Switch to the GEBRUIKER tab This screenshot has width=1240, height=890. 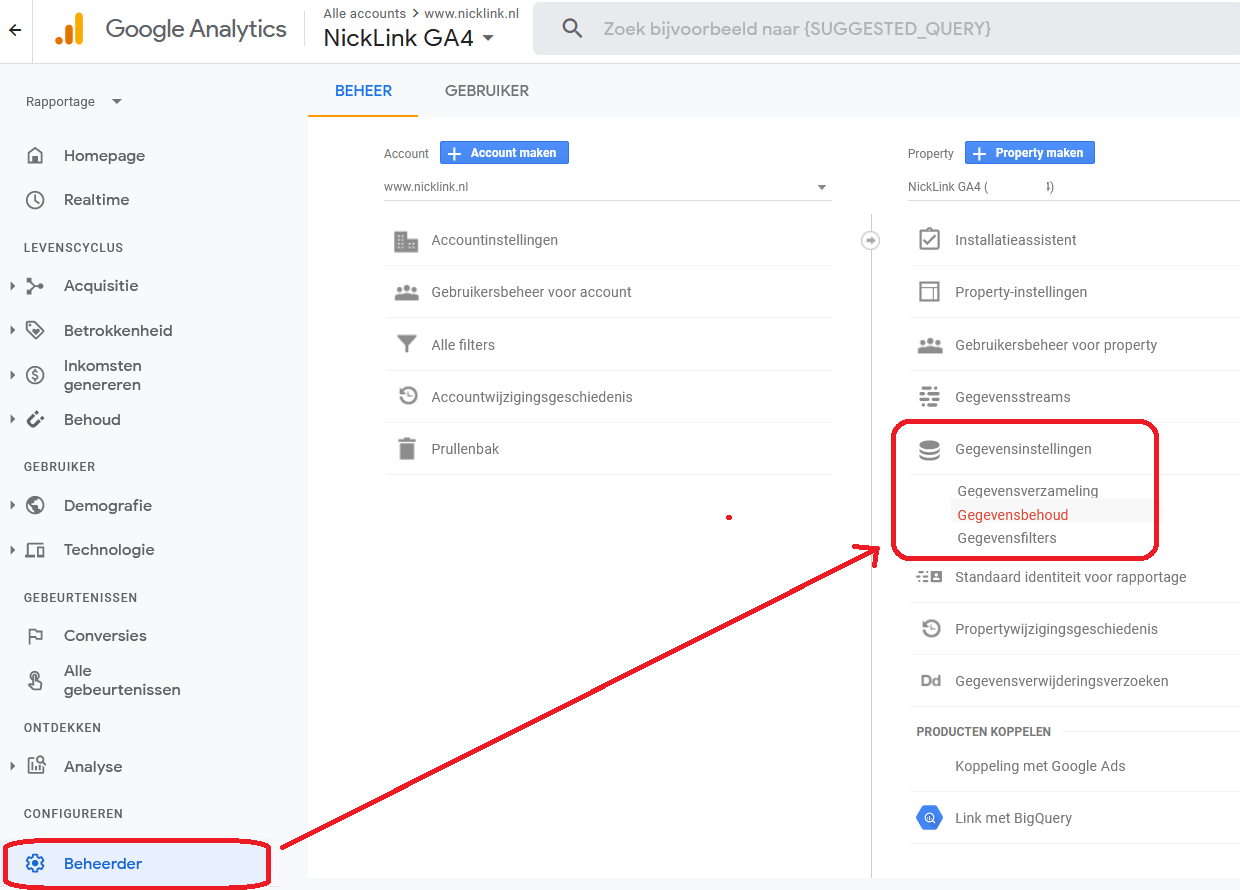(486, 91)
